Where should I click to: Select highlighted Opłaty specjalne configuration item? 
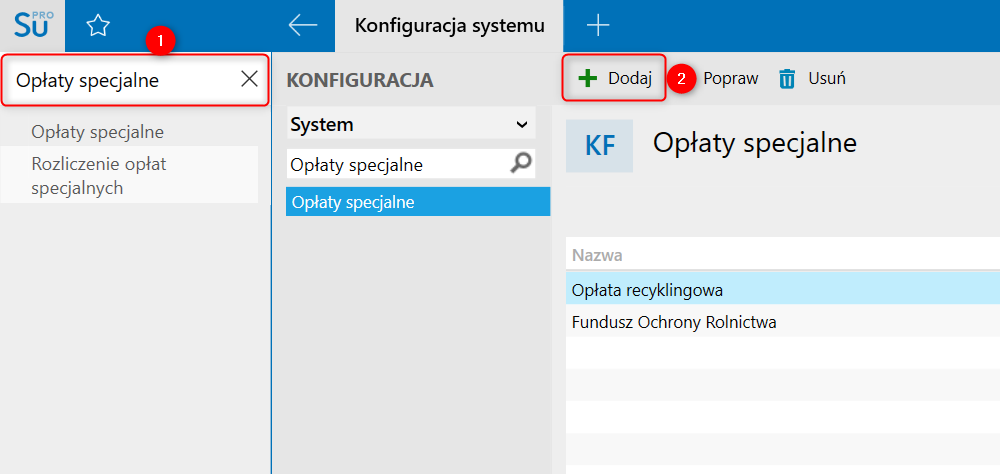coord(418,202)
